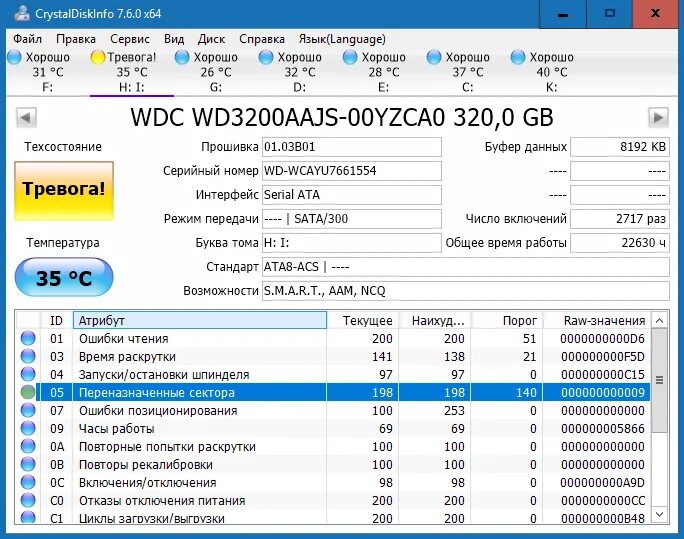The width and height of the screenshot is (684, 539).
Task: Click status dot of Ошибки позиционирования row
Action: 28,410
